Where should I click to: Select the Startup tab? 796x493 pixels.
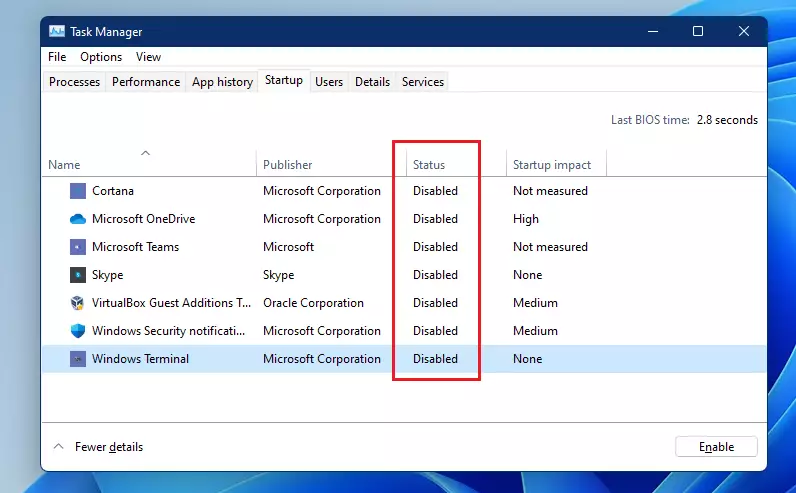tap(284, 80)
